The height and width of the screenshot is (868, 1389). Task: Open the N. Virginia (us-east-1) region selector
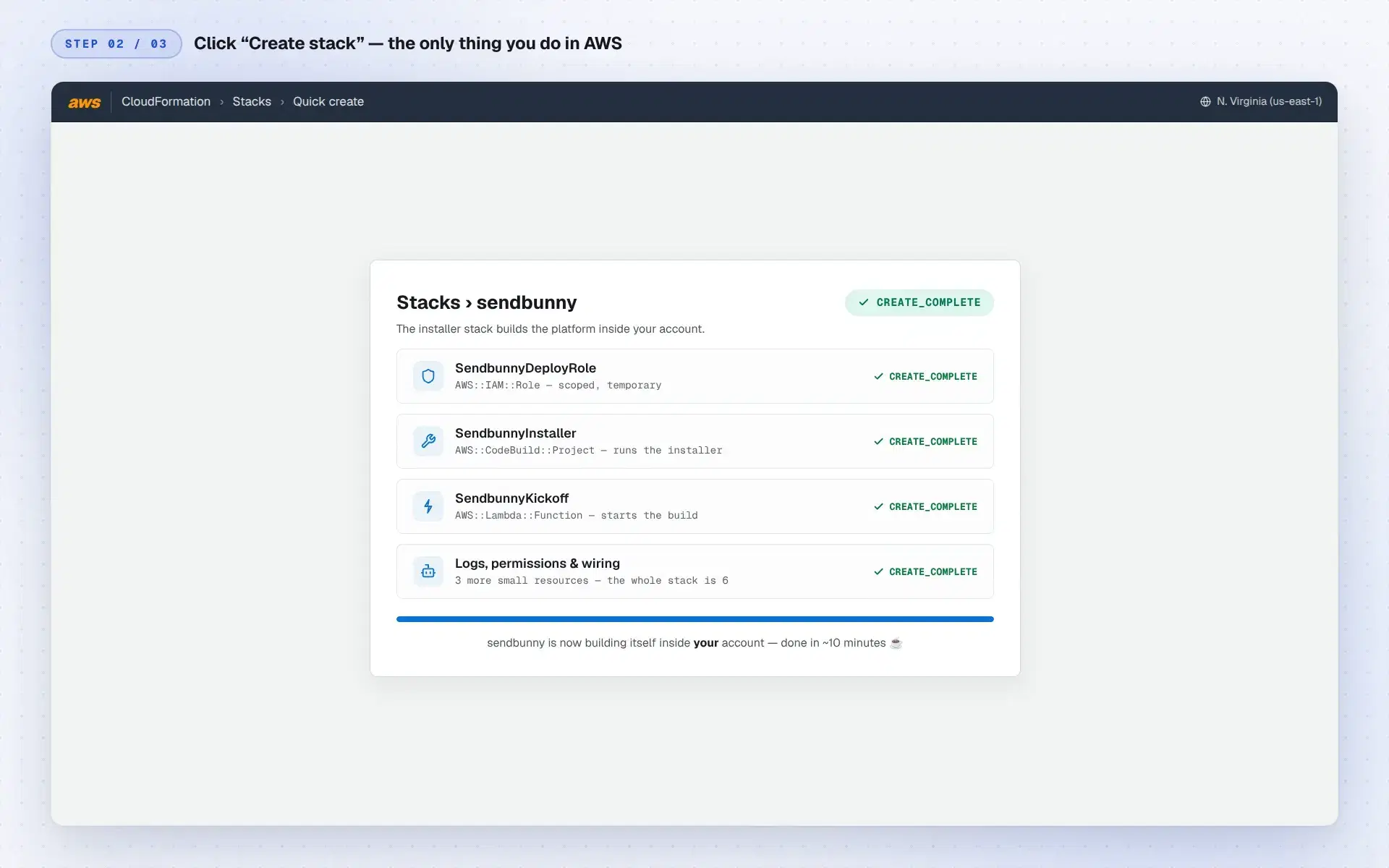click(1261, 102)
